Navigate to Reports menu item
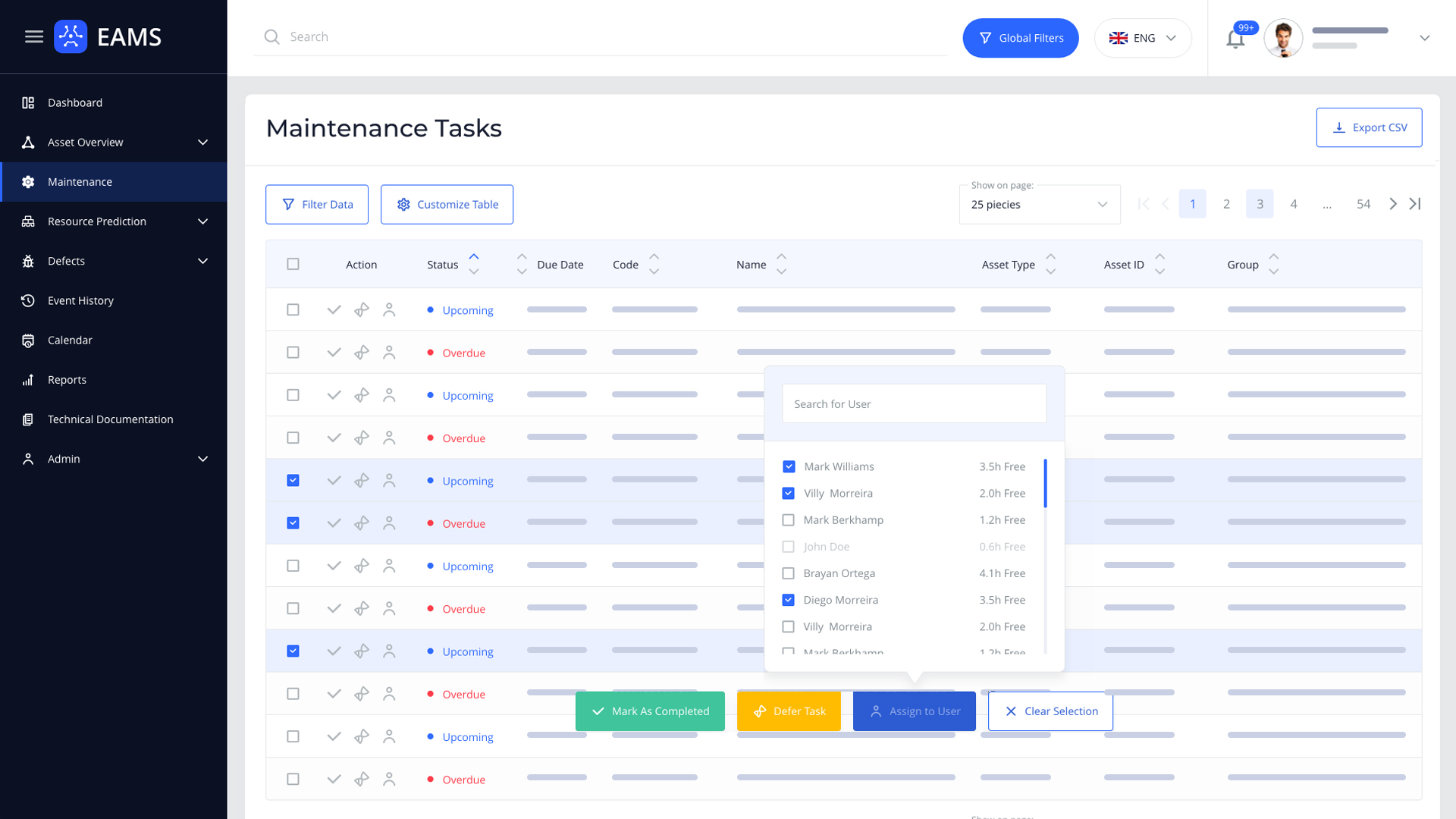This screenshot has width=1456, height=819. click(x=67, y=379)
